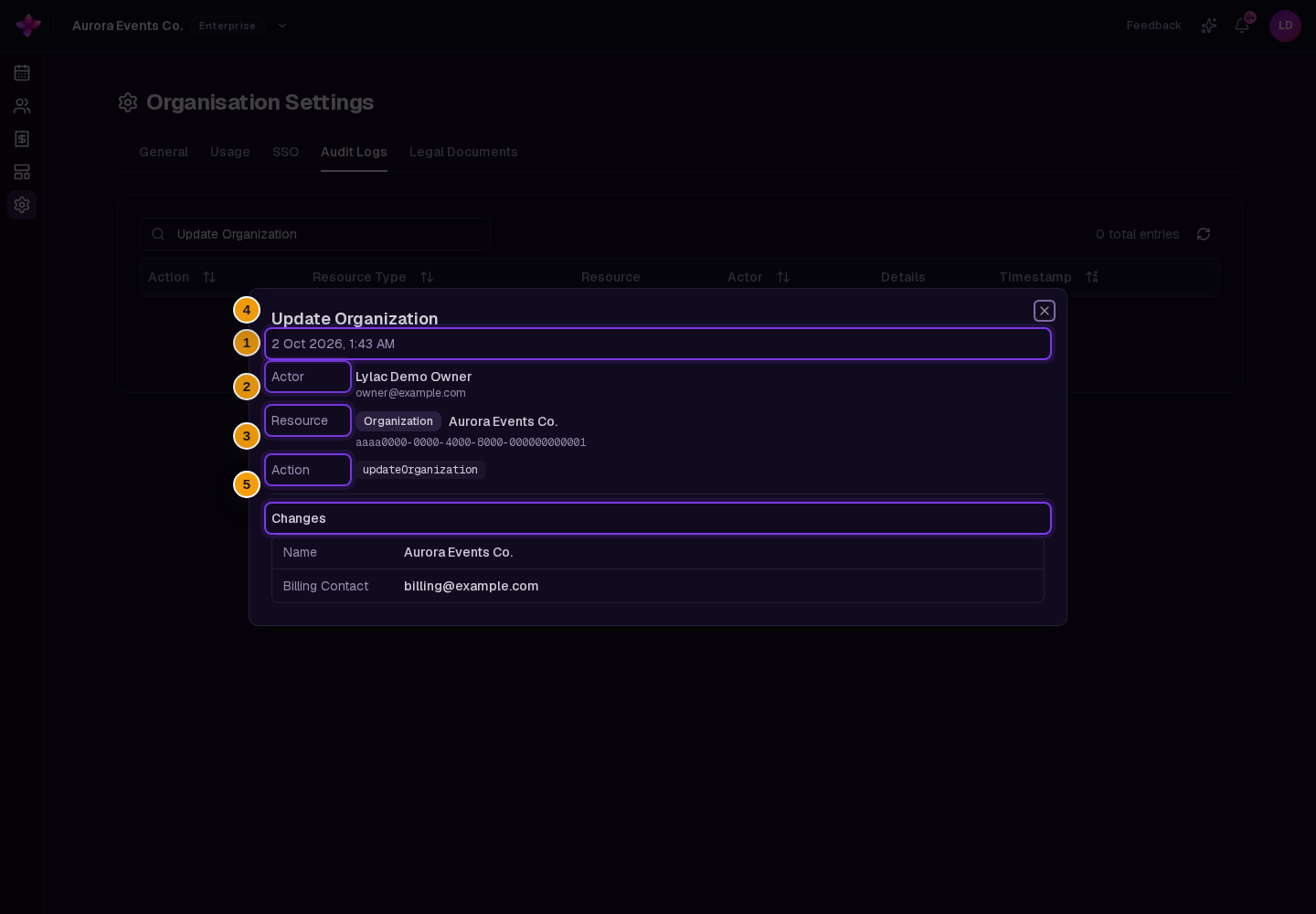Screen dimensions: 1316x914
Task: Open the Legal Documents tab
Action: pyautogui.click(x=463, y=152)
